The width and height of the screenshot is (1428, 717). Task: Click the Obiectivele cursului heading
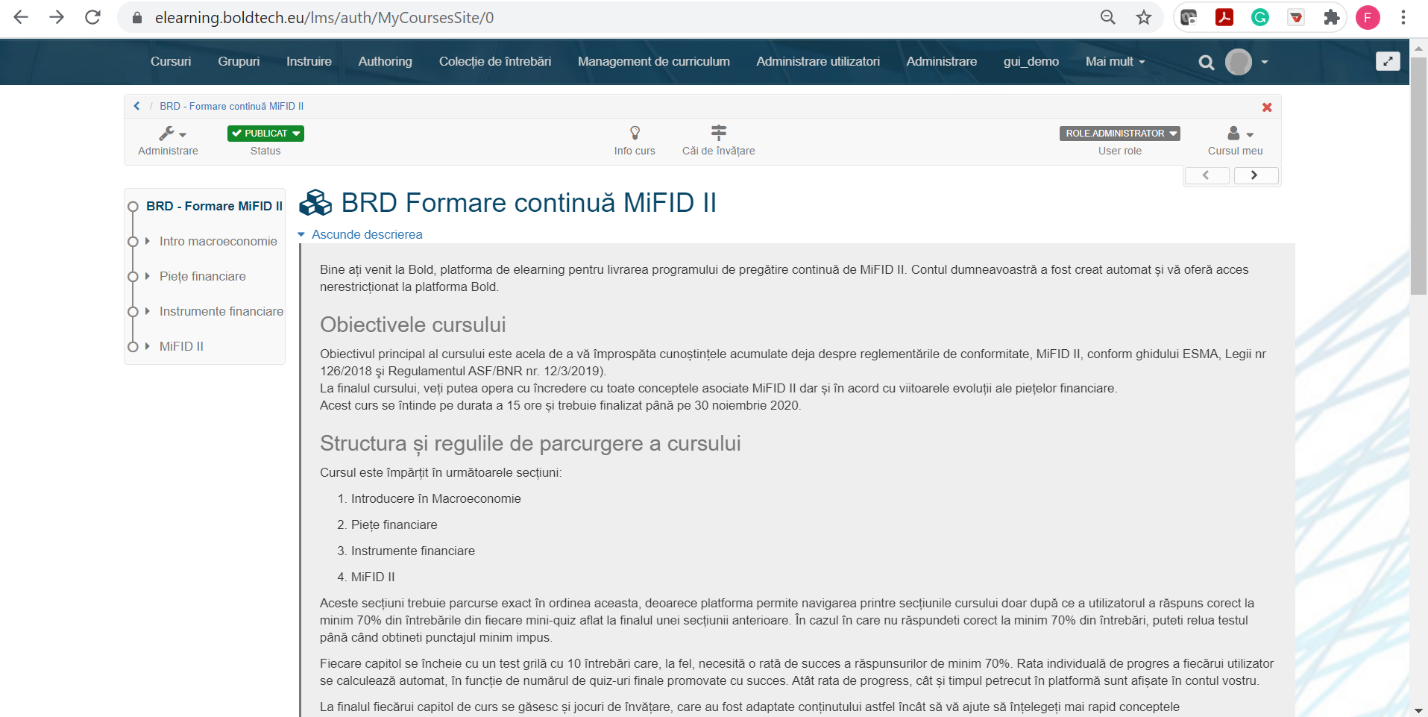(413, 325)
